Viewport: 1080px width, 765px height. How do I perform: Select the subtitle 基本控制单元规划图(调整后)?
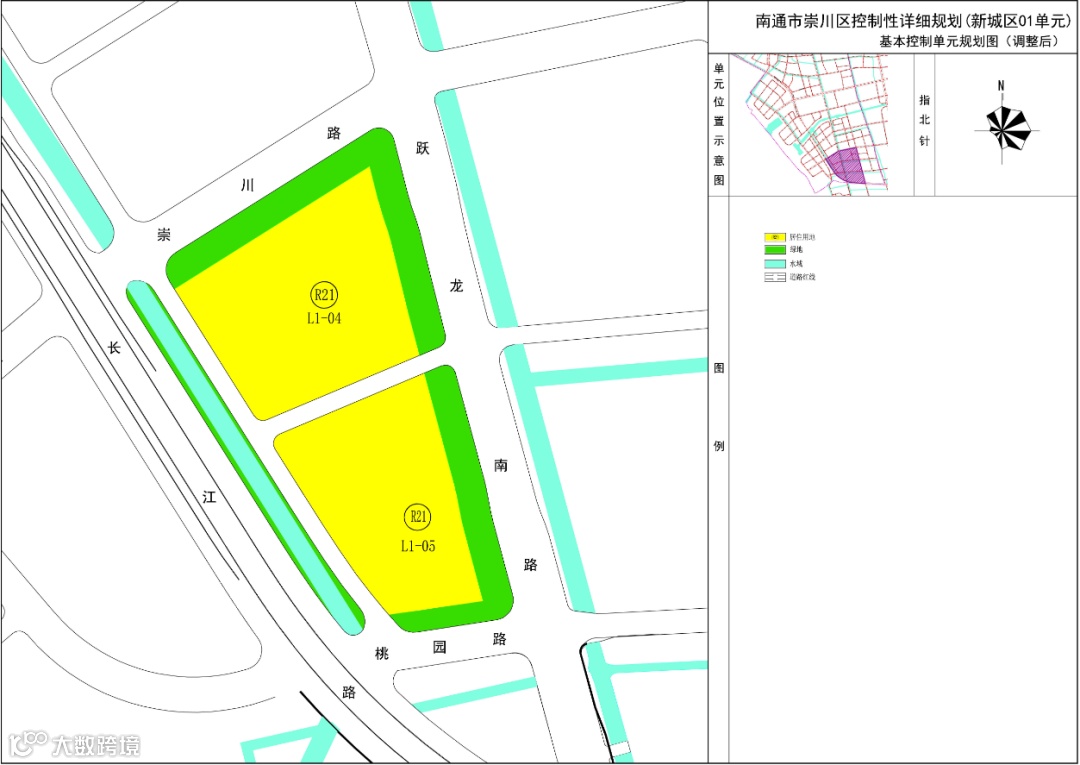pos(970,41)
